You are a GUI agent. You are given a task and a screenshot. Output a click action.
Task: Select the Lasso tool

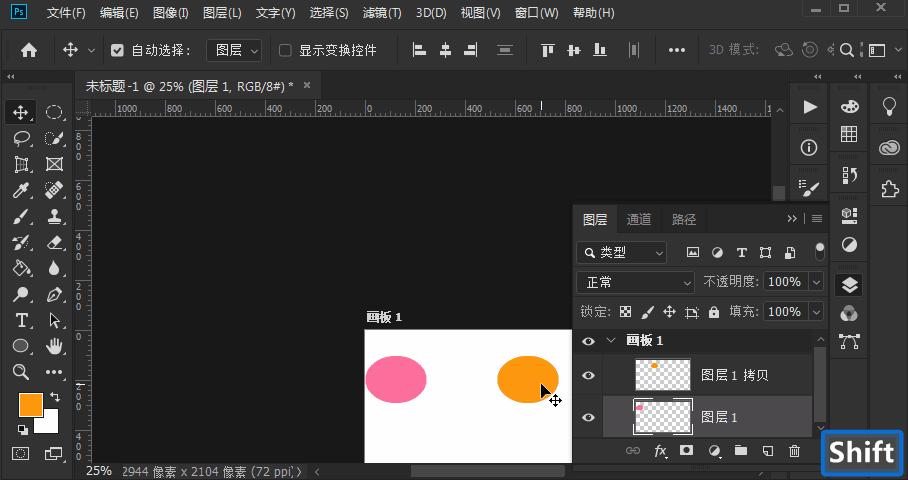(x=21, y=138)
